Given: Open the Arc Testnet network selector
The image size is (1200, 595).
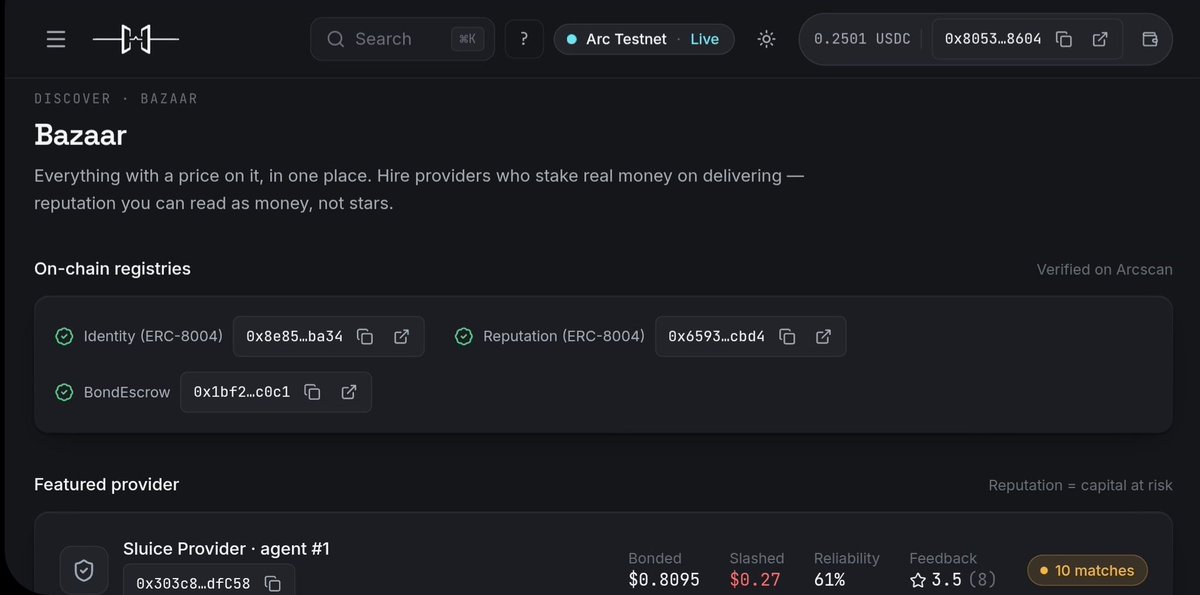Looking at the screenshot, I should click(643, 39).
